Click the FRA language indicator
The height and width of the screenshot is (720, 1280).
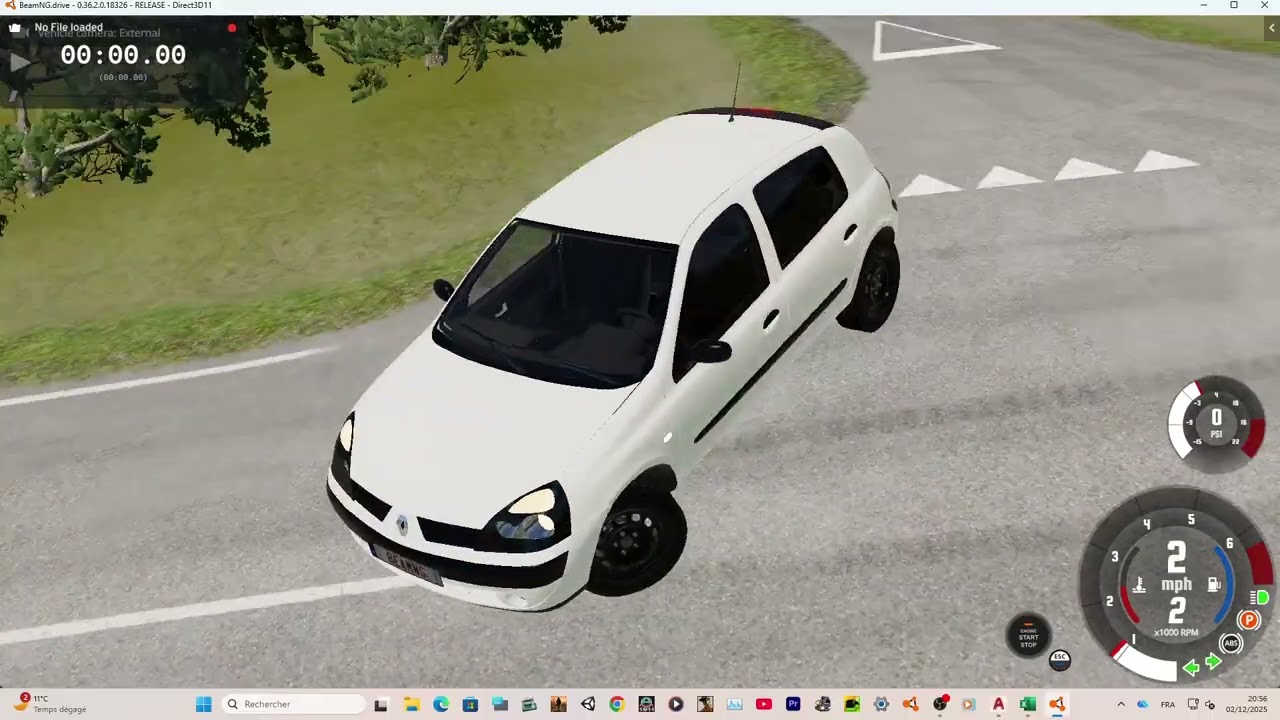pos(1168,705)
